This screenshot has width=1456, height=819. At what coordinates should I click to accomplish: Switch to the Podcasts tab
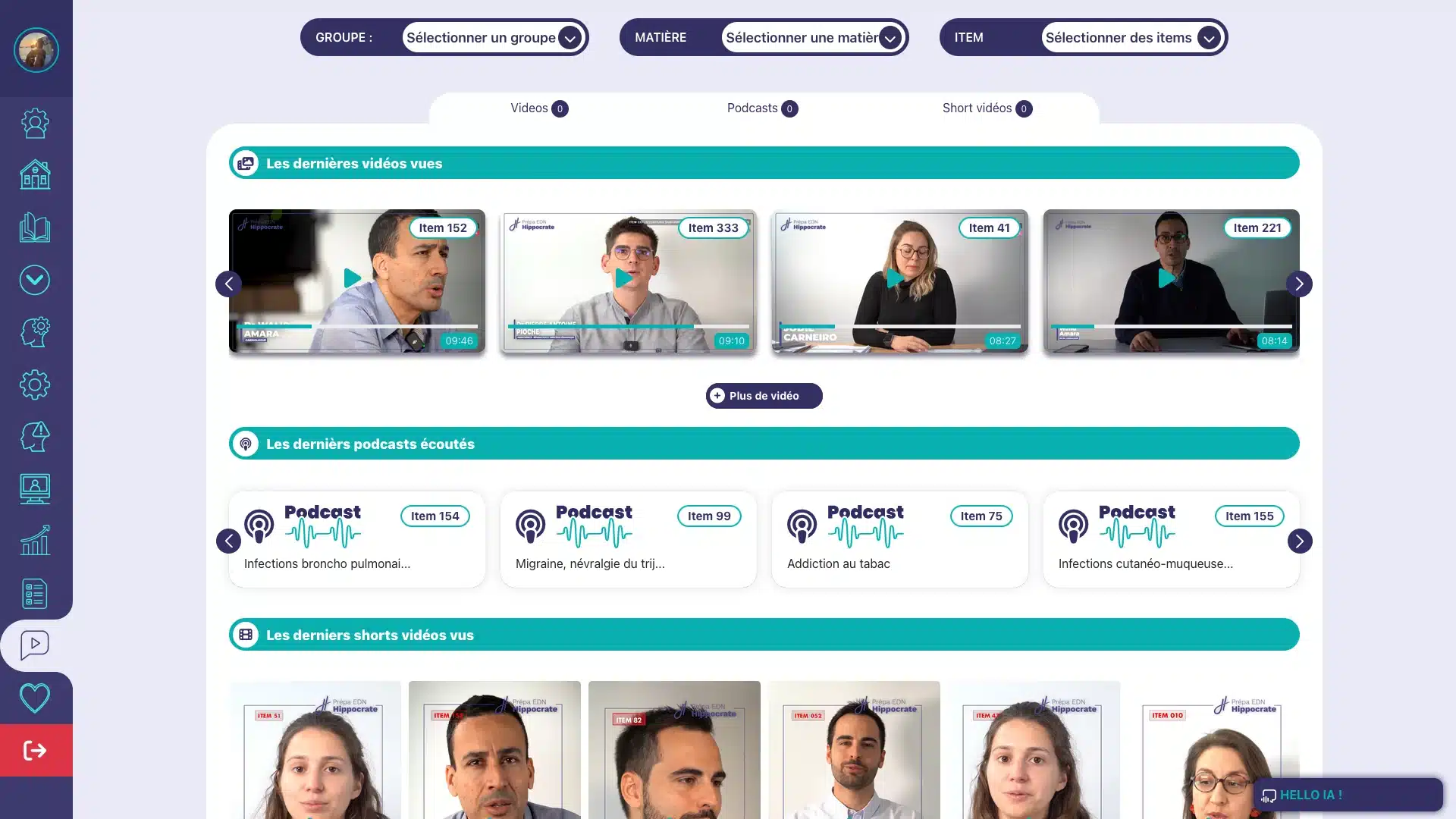pyautogui.click(x=761, y=108)
